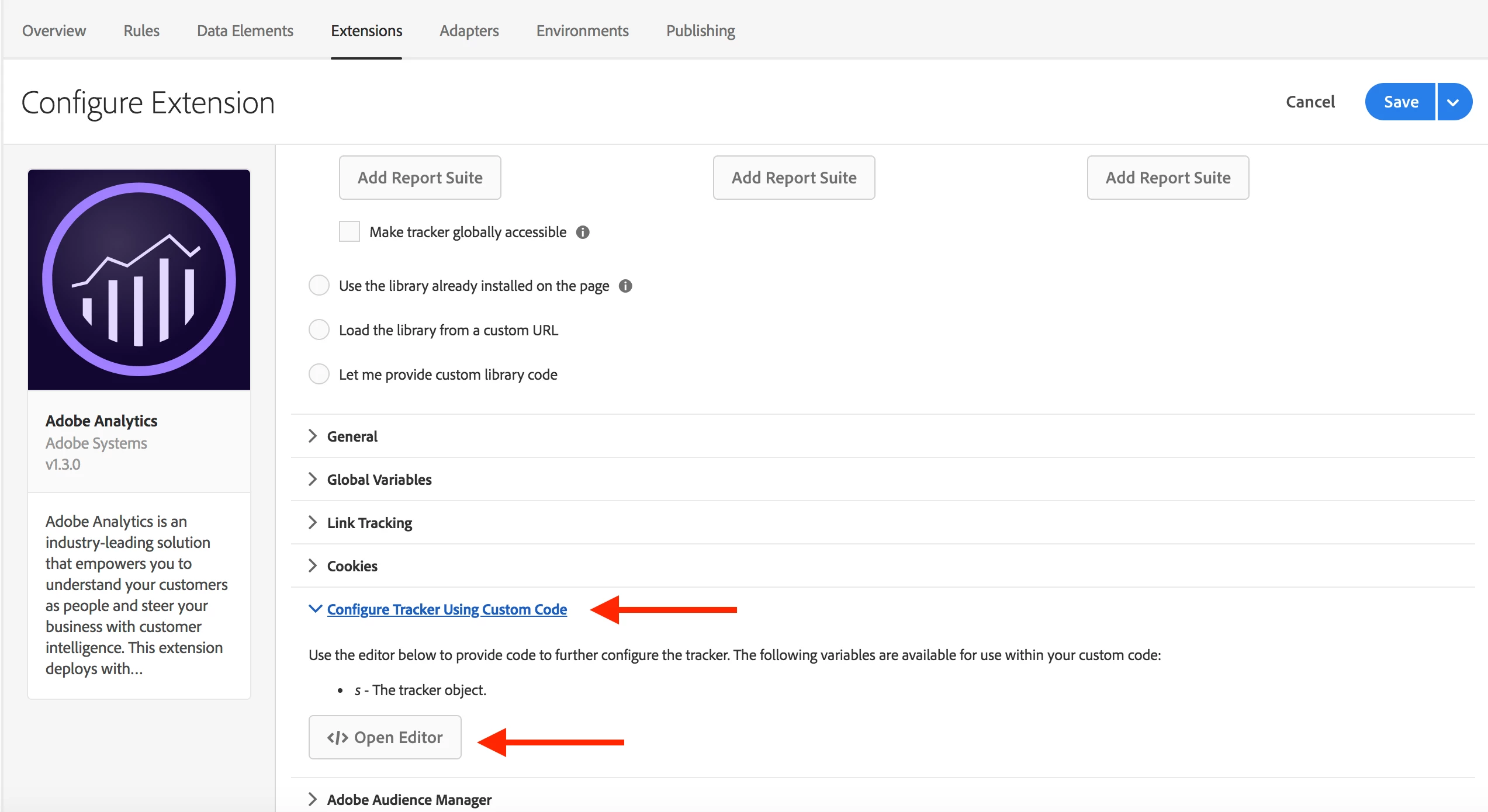1488x812 pixels.
Task: Expand the Global Variables section
Action: point(379,480)
